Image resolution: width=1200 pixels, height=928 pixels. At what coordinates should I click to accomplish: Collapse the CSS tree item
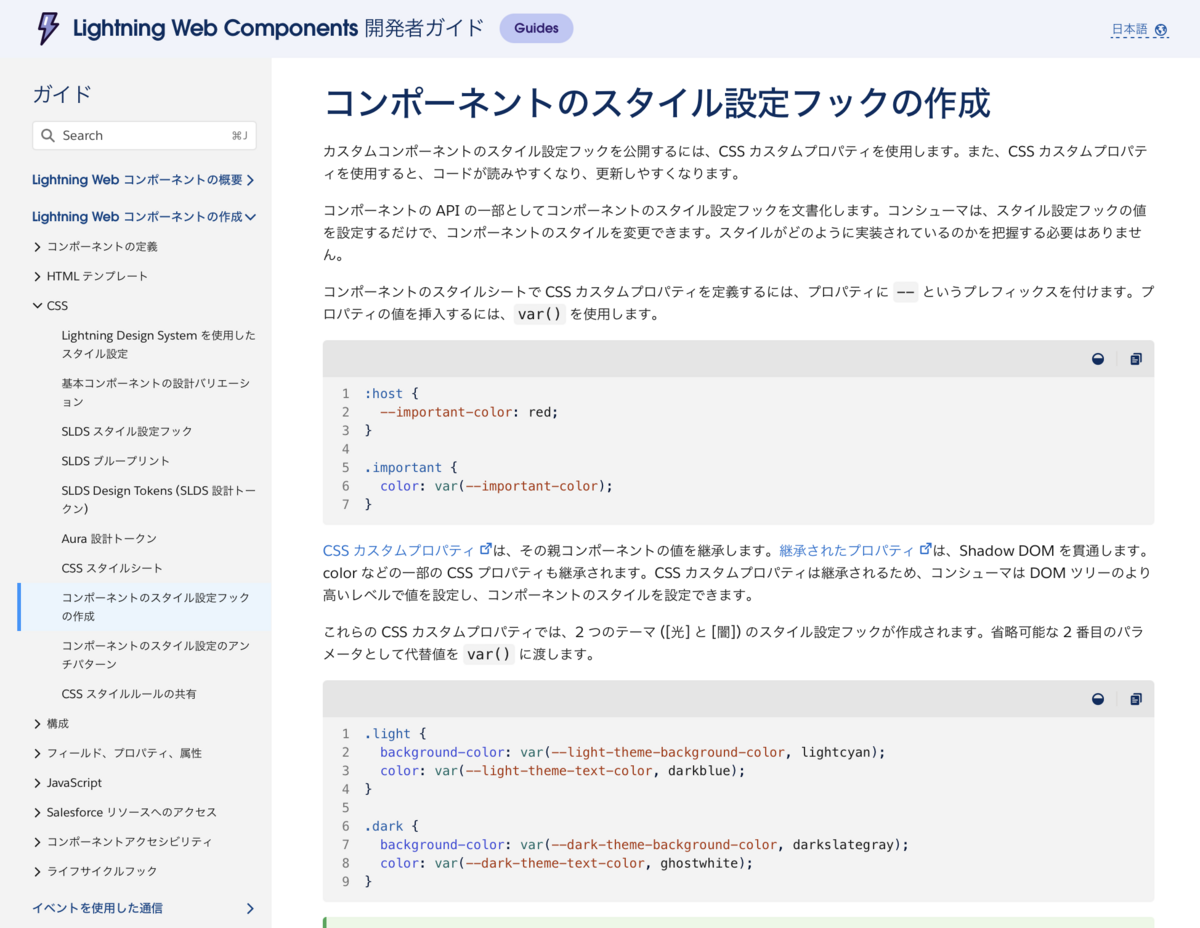click(x=38, y=306)
